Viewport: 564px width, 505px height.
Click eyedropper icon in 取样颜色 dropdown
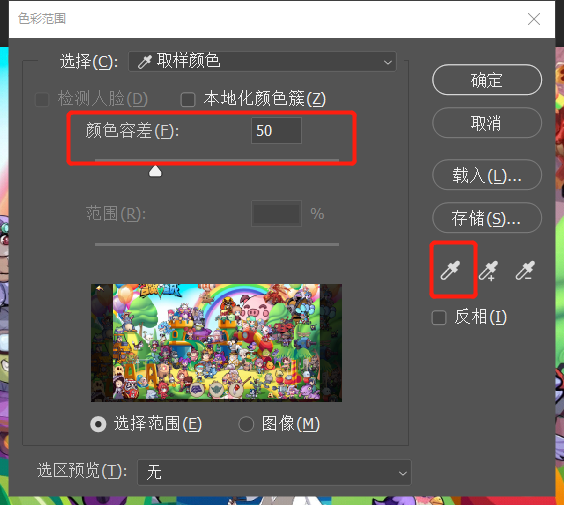coord(145,62)
